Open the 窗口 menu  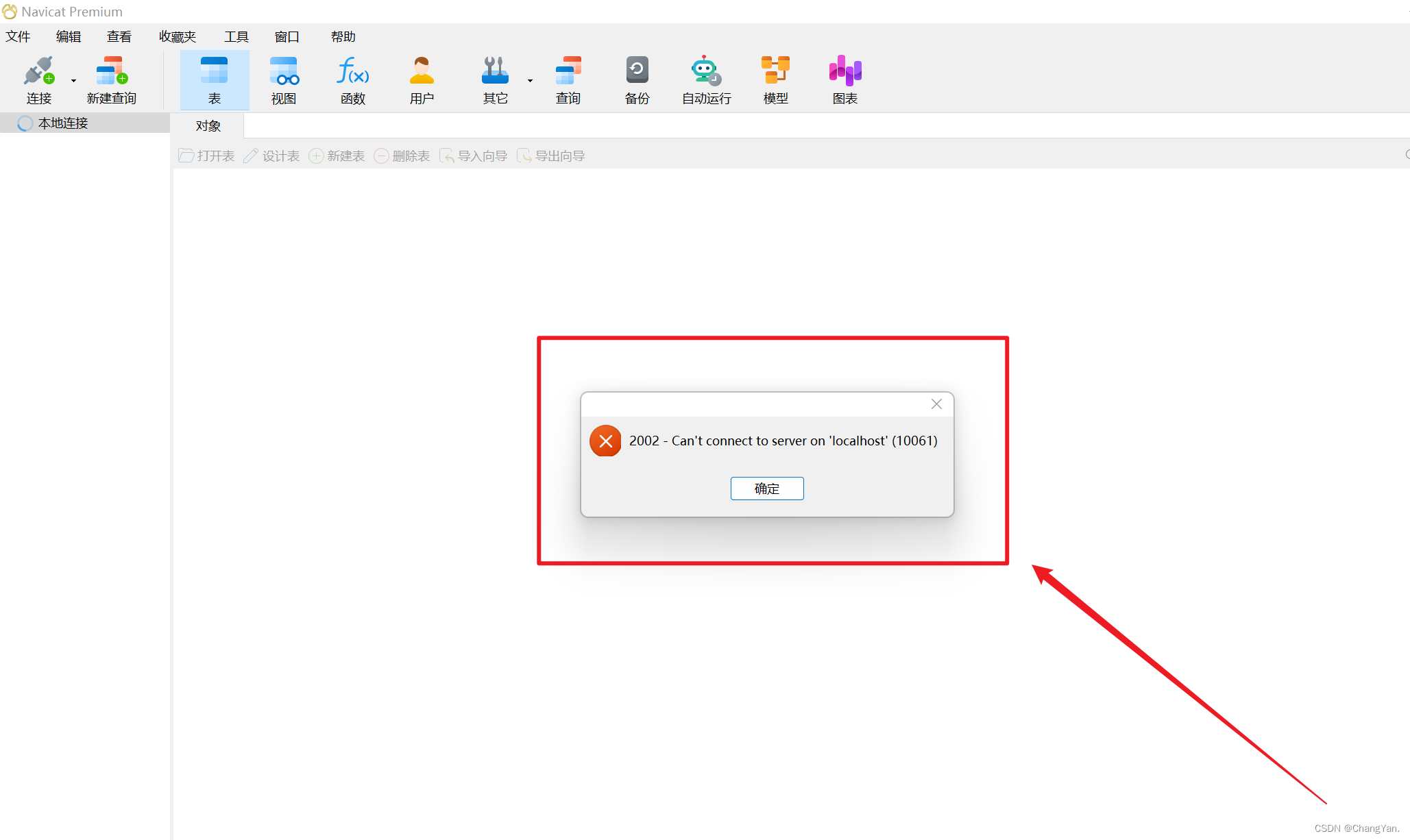coord(287,36)
